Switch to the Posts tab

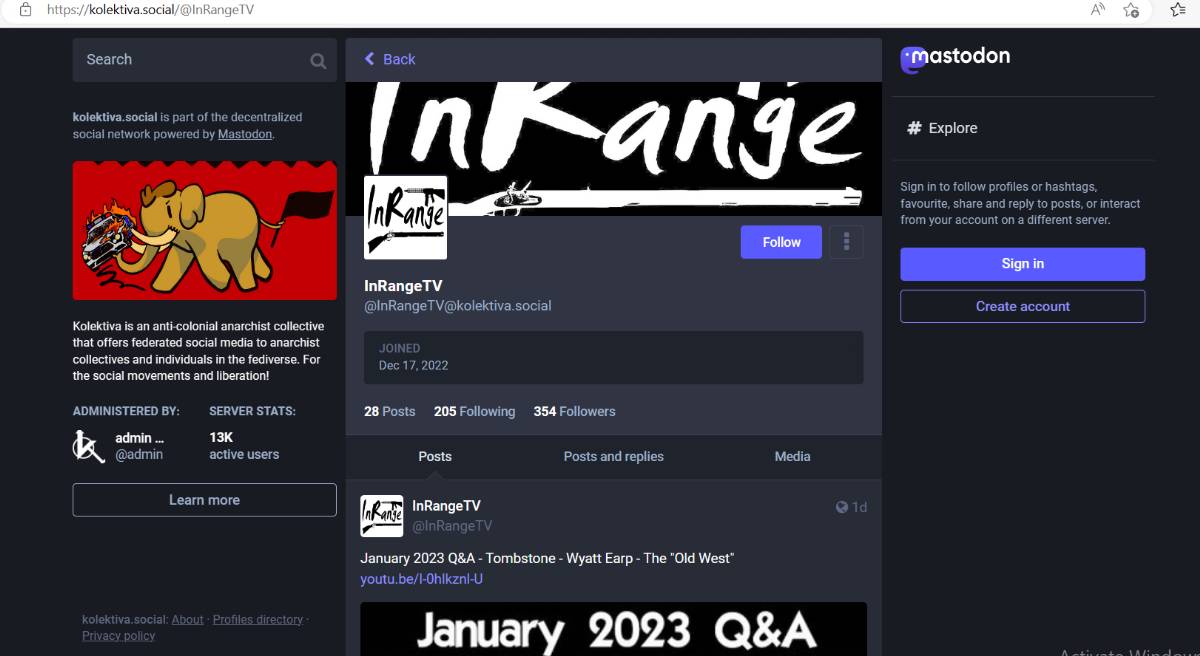[435, 456]
